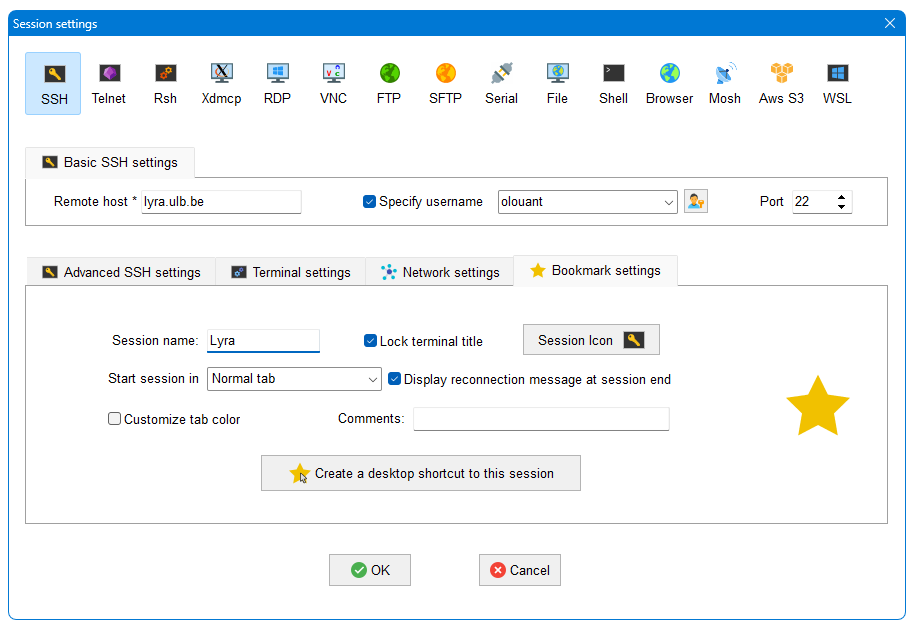This screenshot has width=916, height=631.
Task: Uncheck Specify username
Action: [369, 201]
